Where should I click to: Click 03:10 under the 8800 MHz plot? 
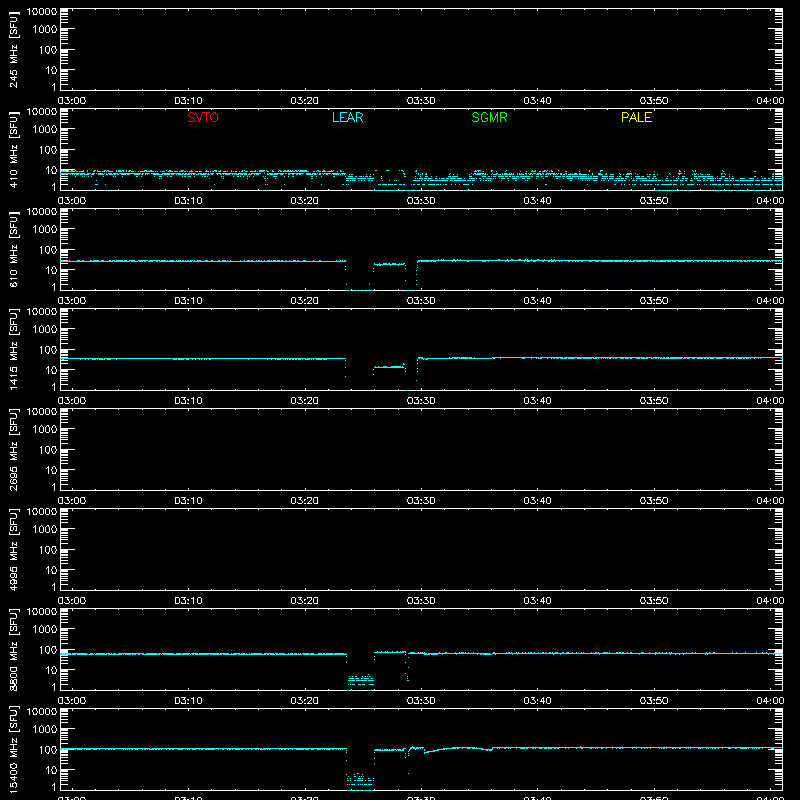click(x=188, y=701)
